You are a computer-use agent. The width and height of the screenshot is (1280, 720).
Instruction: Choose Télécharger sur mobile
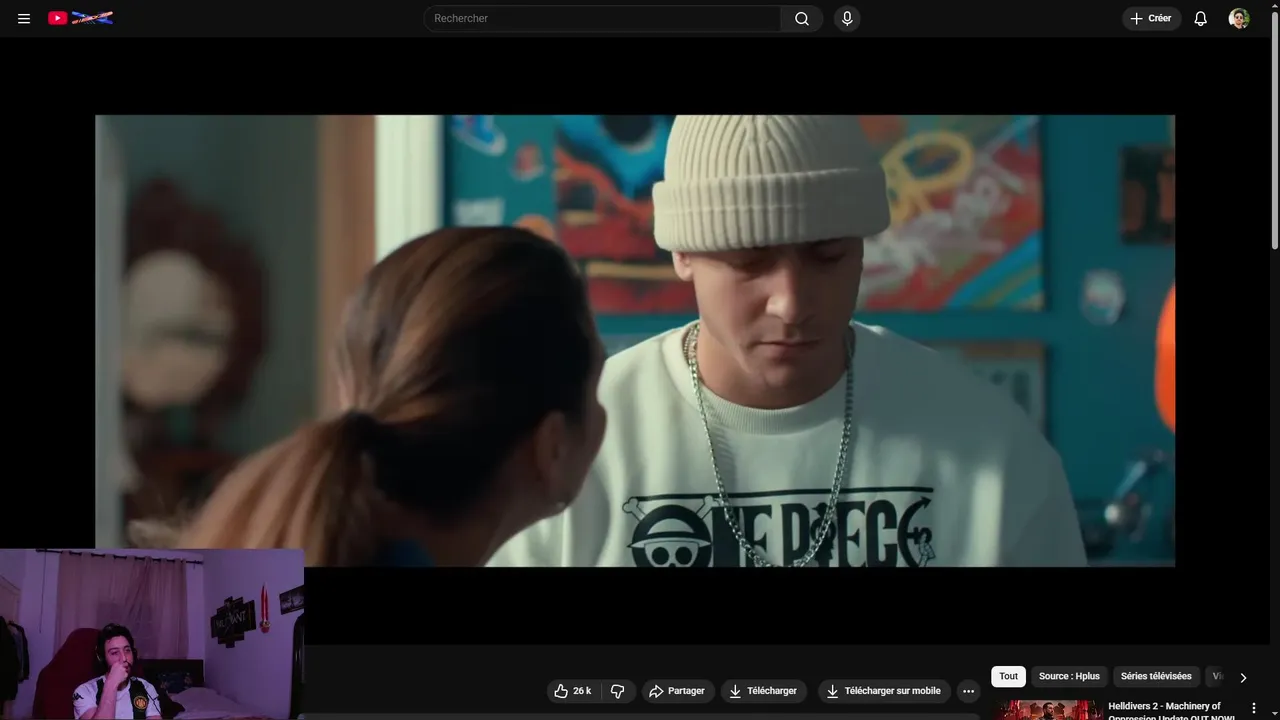click(x=883, y=691)
